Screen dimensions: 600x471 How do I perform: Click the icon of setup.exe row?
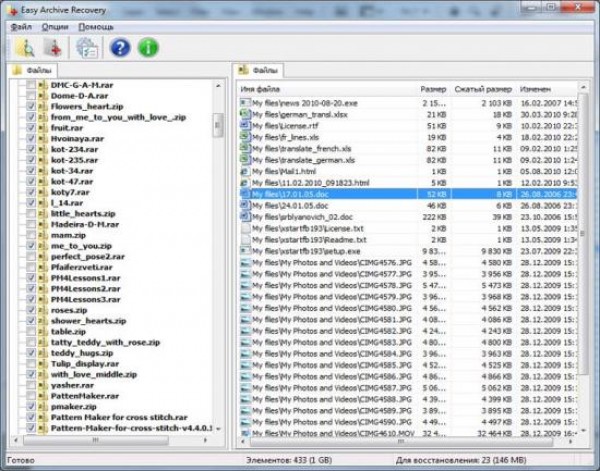pos(245,251)
